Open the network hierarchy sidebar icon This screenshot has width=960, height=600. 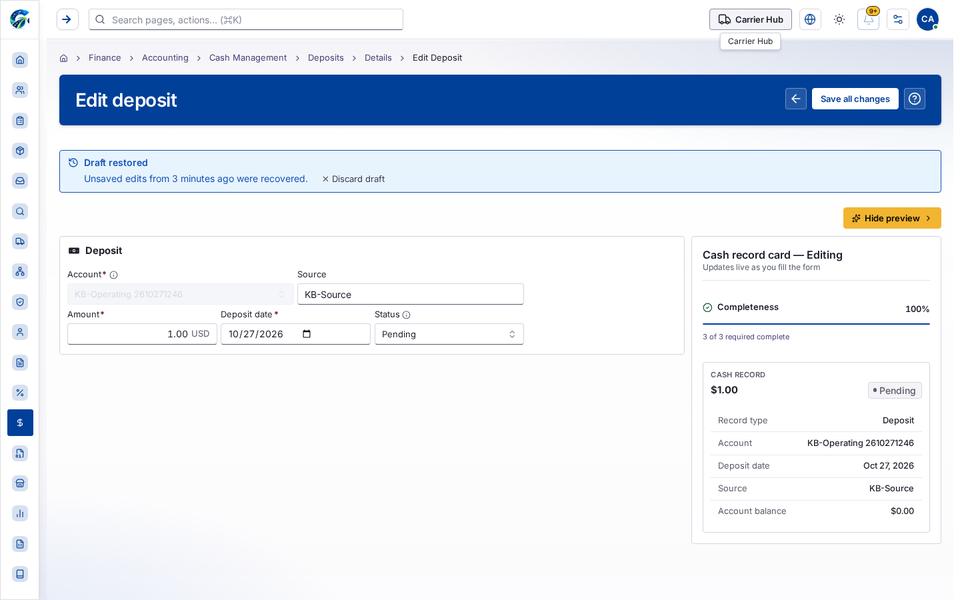20,271
